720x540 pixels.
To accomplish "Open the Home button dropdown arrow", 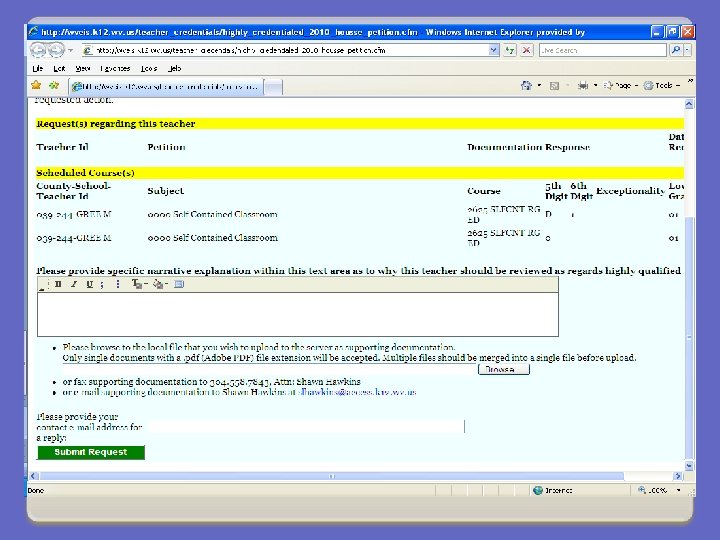I will (x=539, y=85).
